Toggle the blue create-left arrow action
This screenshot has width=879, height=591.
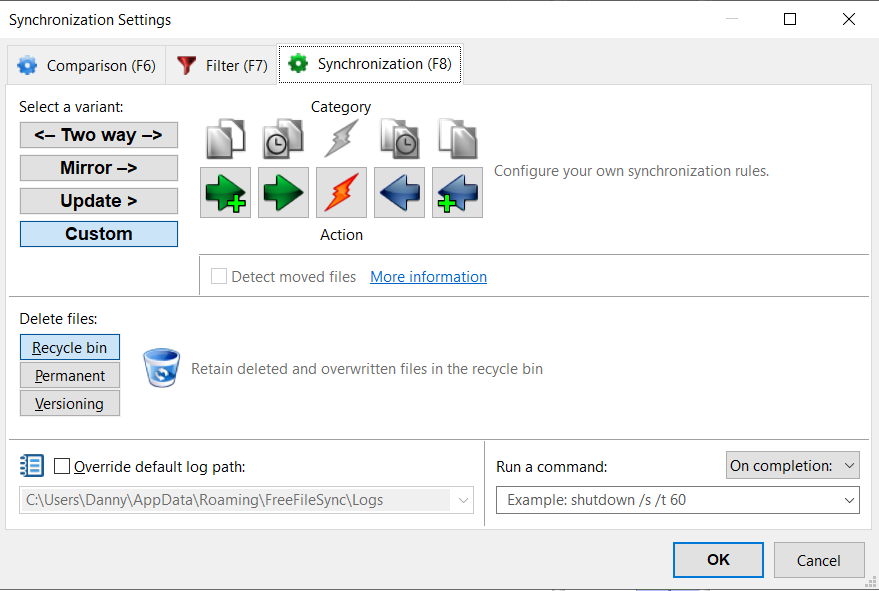[457, 192]
